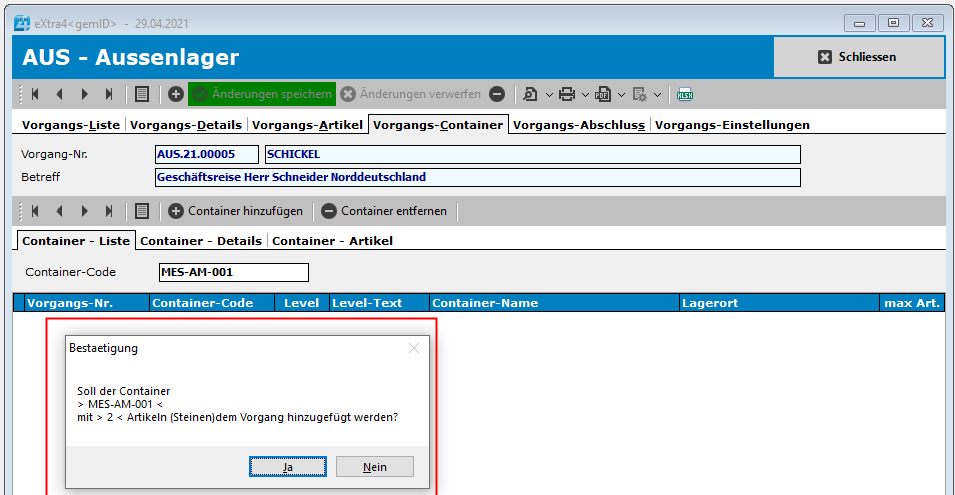
Task: Click the Container entfernen button
Action: tap(385, 211)
